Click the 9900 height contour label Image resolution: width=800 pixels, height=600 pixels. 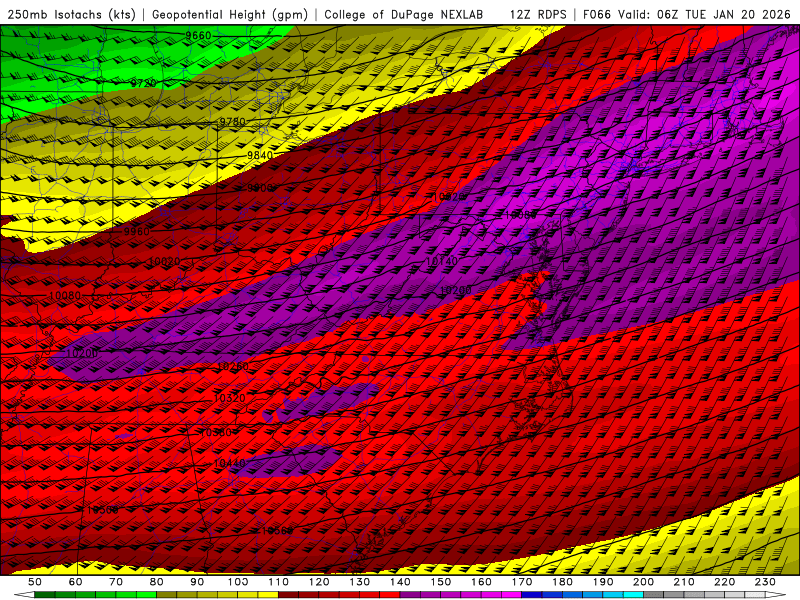point(260,188)
